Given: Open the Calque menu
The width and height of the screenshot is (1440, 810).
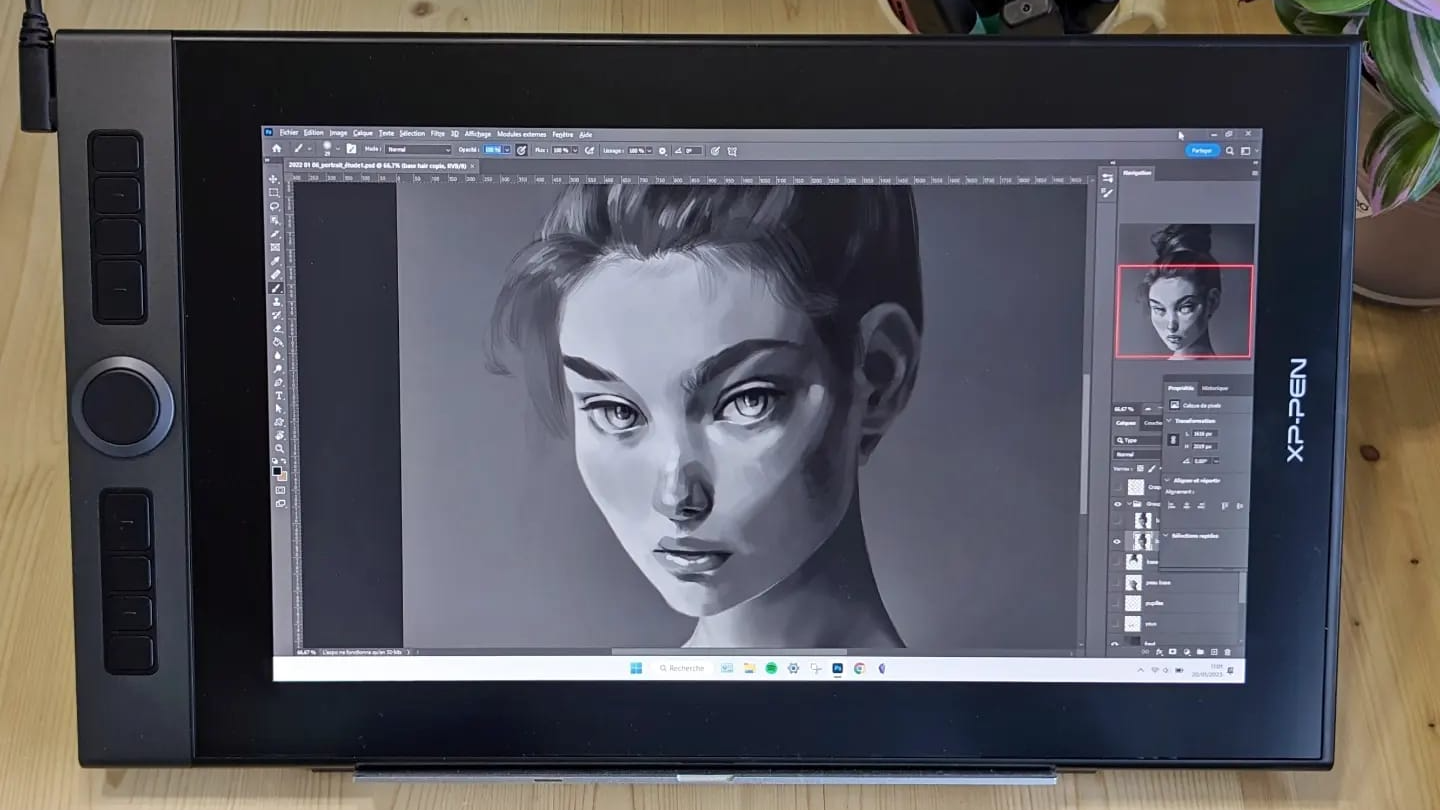Looking at the screenshot, I should click(x=362, y=133).
